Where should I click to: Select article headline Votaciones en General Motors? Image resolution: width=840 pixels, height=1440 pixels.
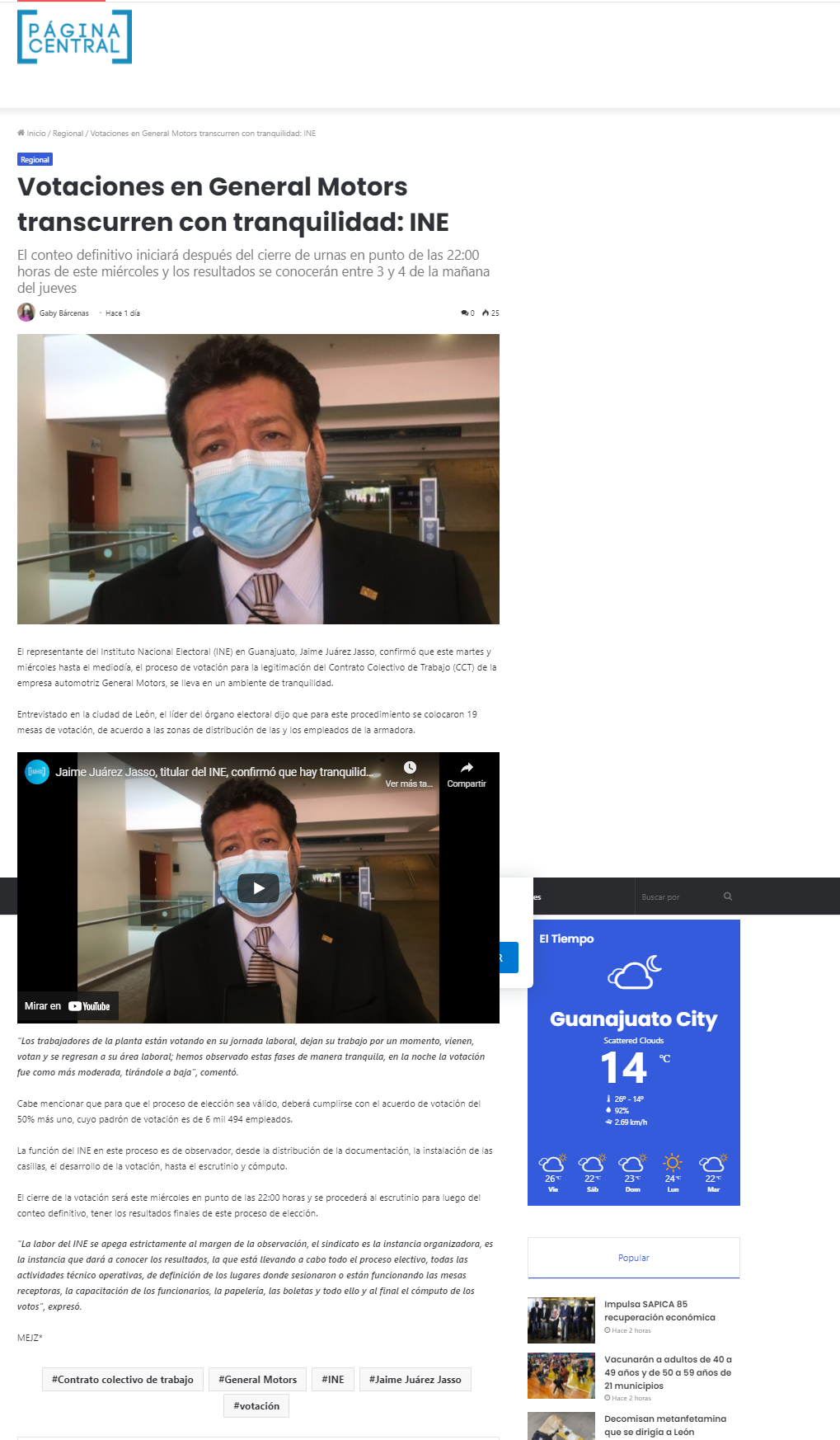(x=233, y=205)
